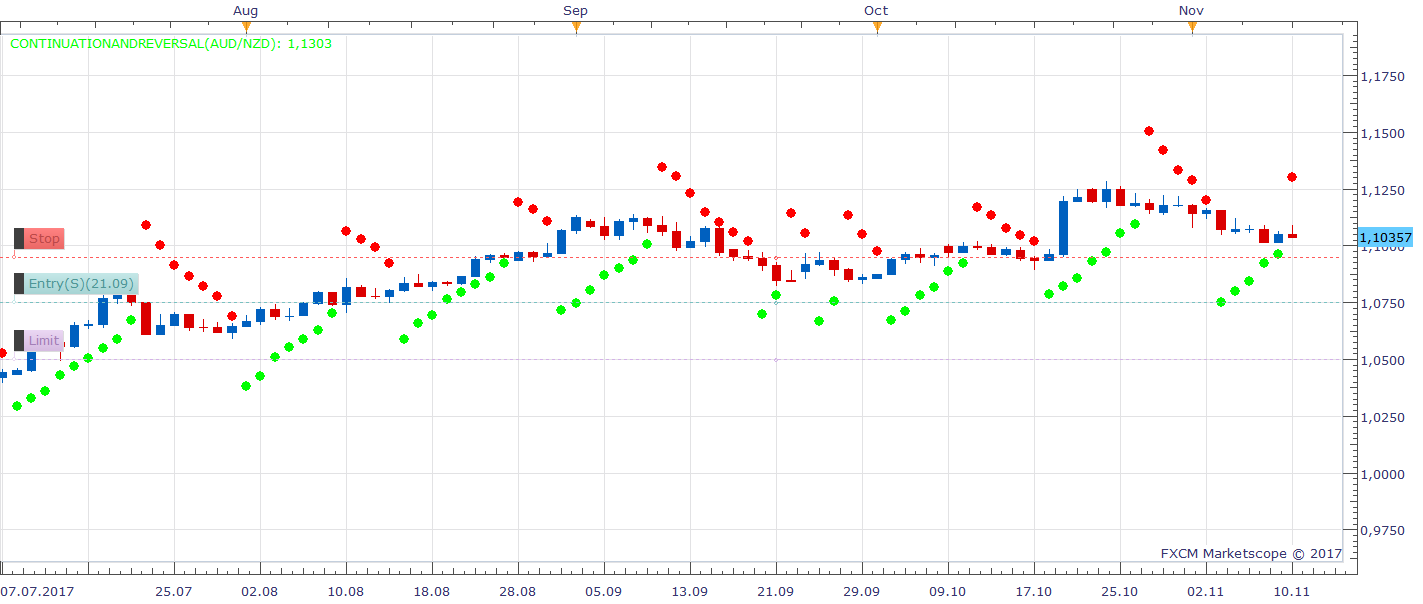Click the 13.09 date label
This screenshot has width=1423, height=604.
coord(690,592)
